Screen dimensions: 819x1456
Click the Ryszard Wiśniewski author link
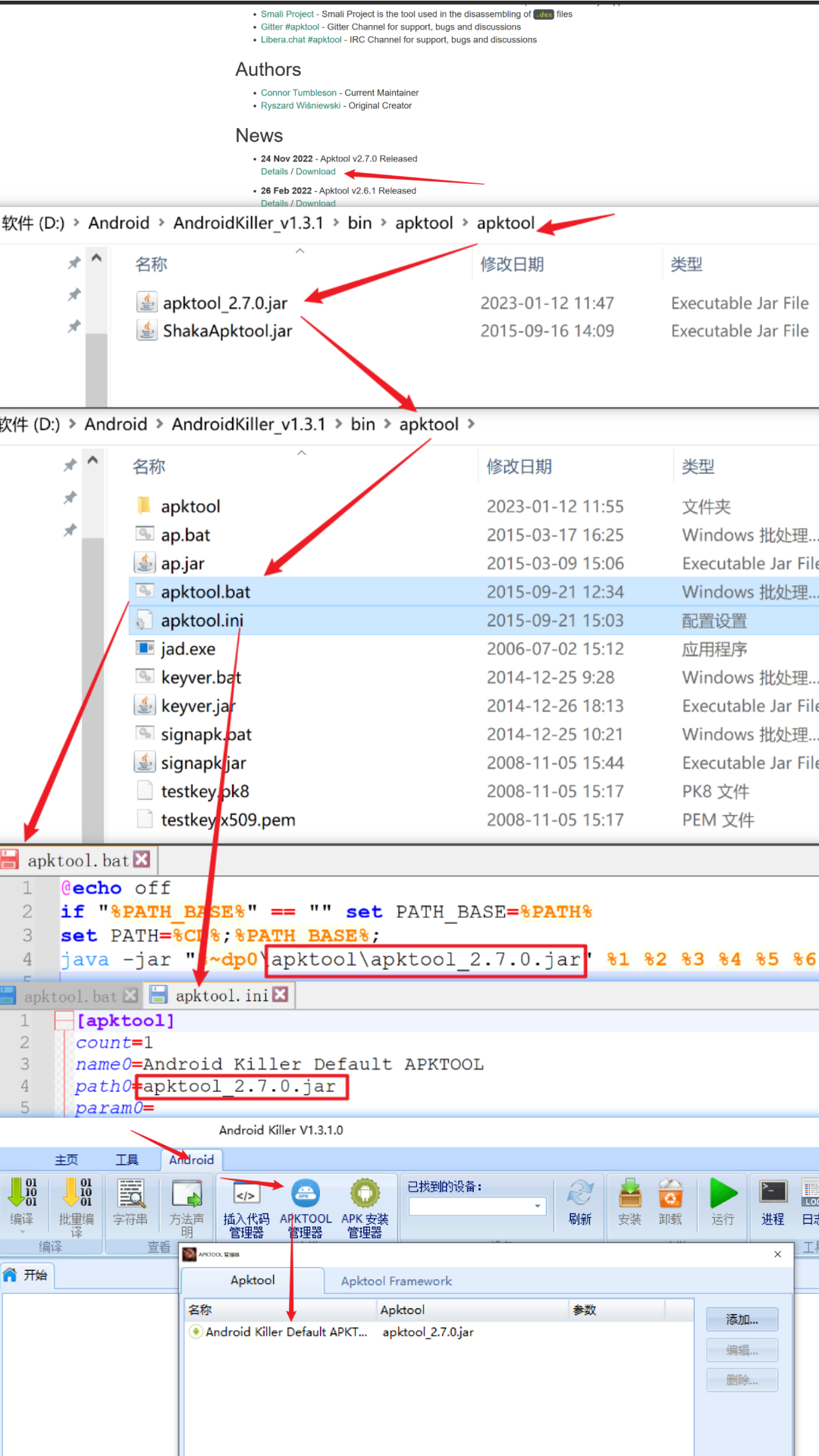pyautogui.click(x=301, y=105)
